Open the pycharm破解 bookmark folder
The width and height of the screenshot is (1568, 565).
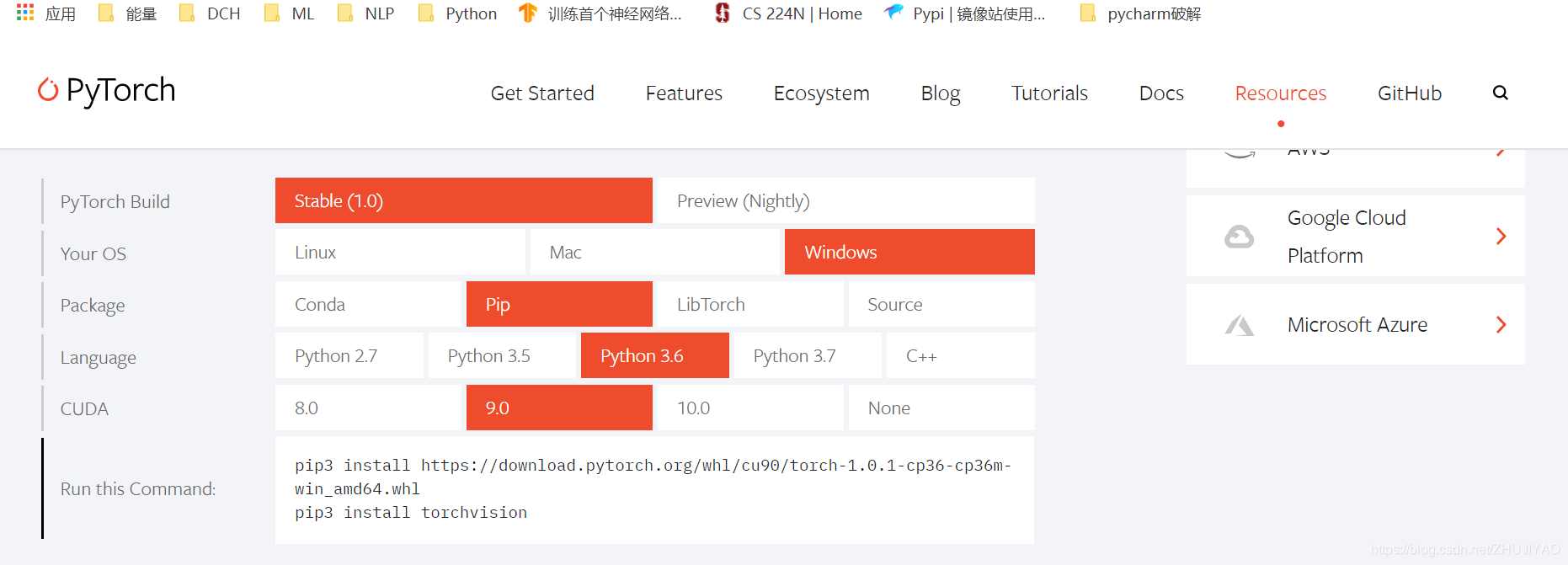click(1140, 13)
